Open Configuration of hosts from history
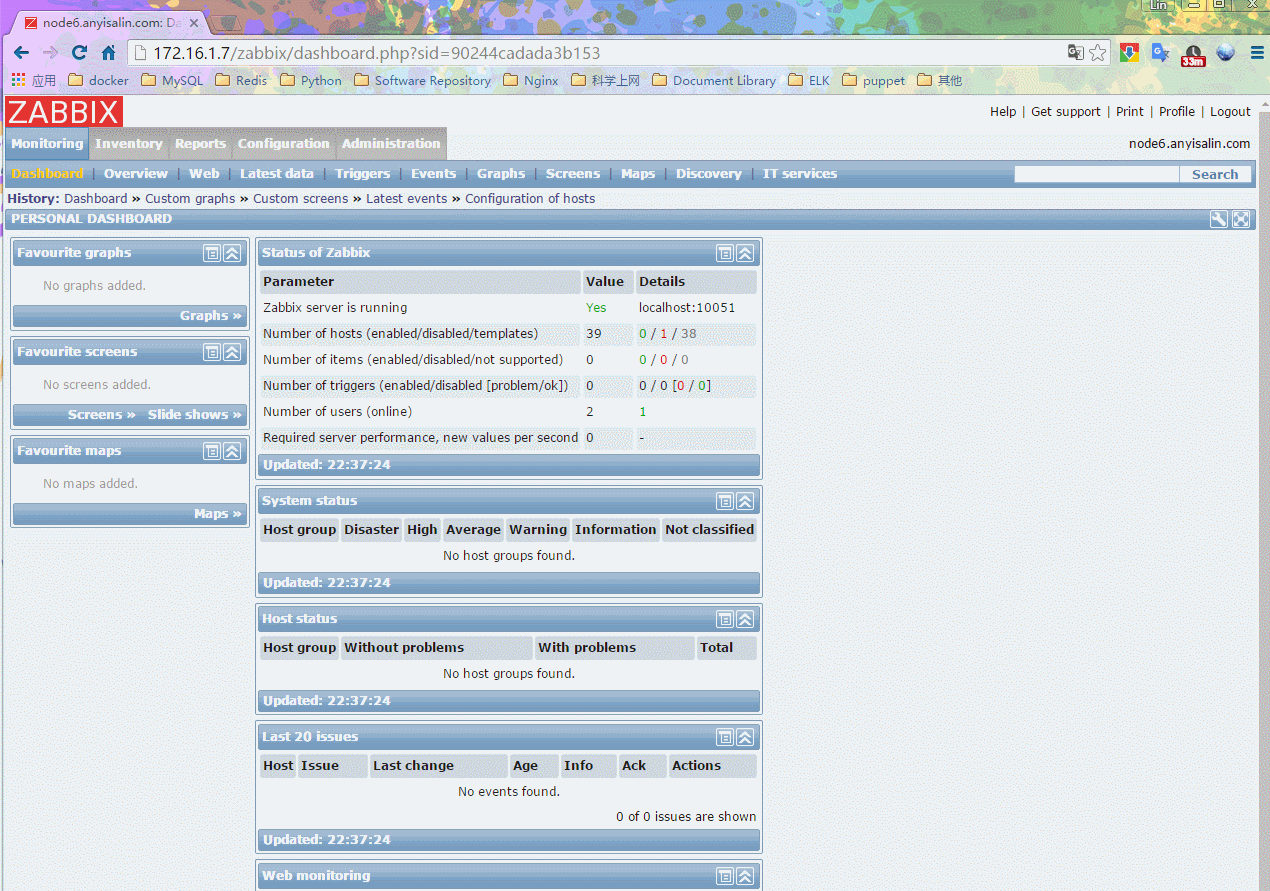Image resolution: width=1270 pixels, height=891 pixels. coord(530,199)
